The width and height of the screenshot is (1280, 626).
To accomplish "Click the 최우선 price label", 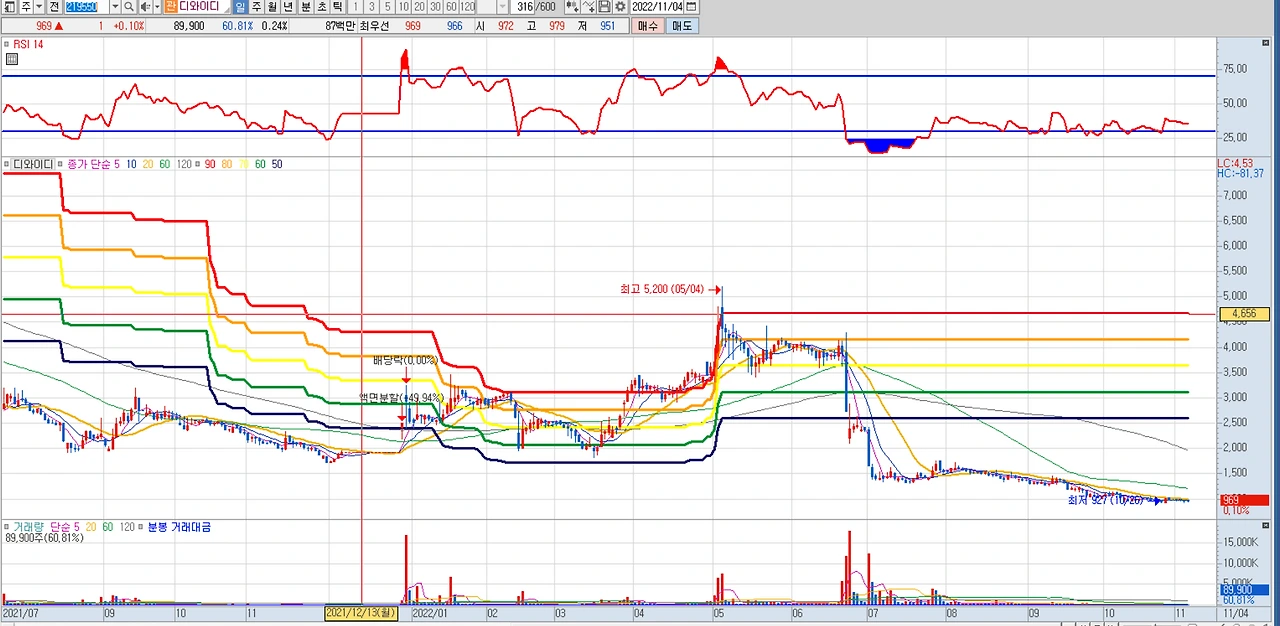I will click(377, 25).
